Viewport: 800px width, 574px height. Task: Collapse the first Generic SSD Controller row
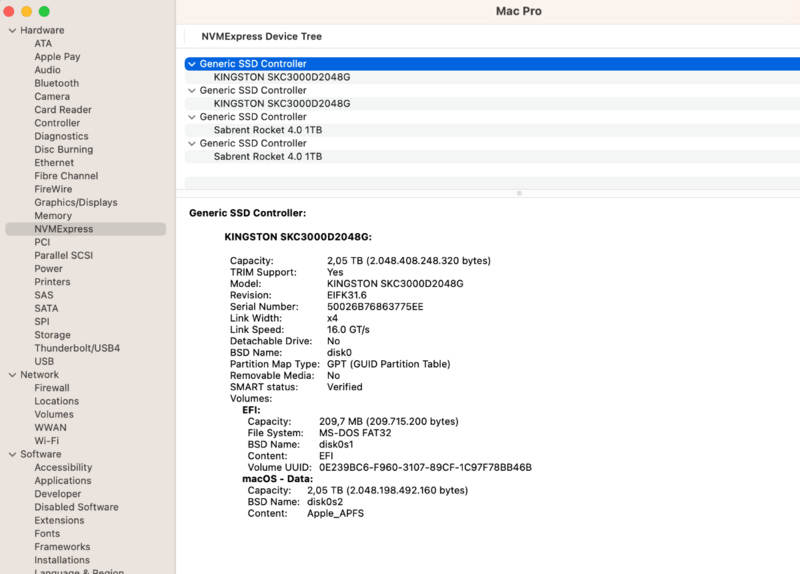click(x=191, y=64)
